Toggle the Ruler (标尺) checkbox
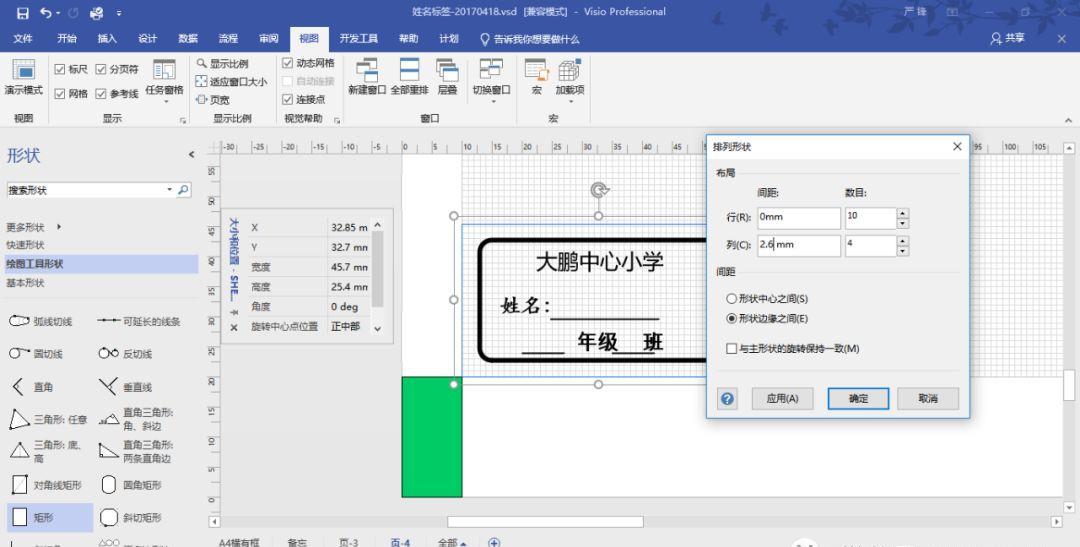The image size is (1080, 547). coord(59,69)
